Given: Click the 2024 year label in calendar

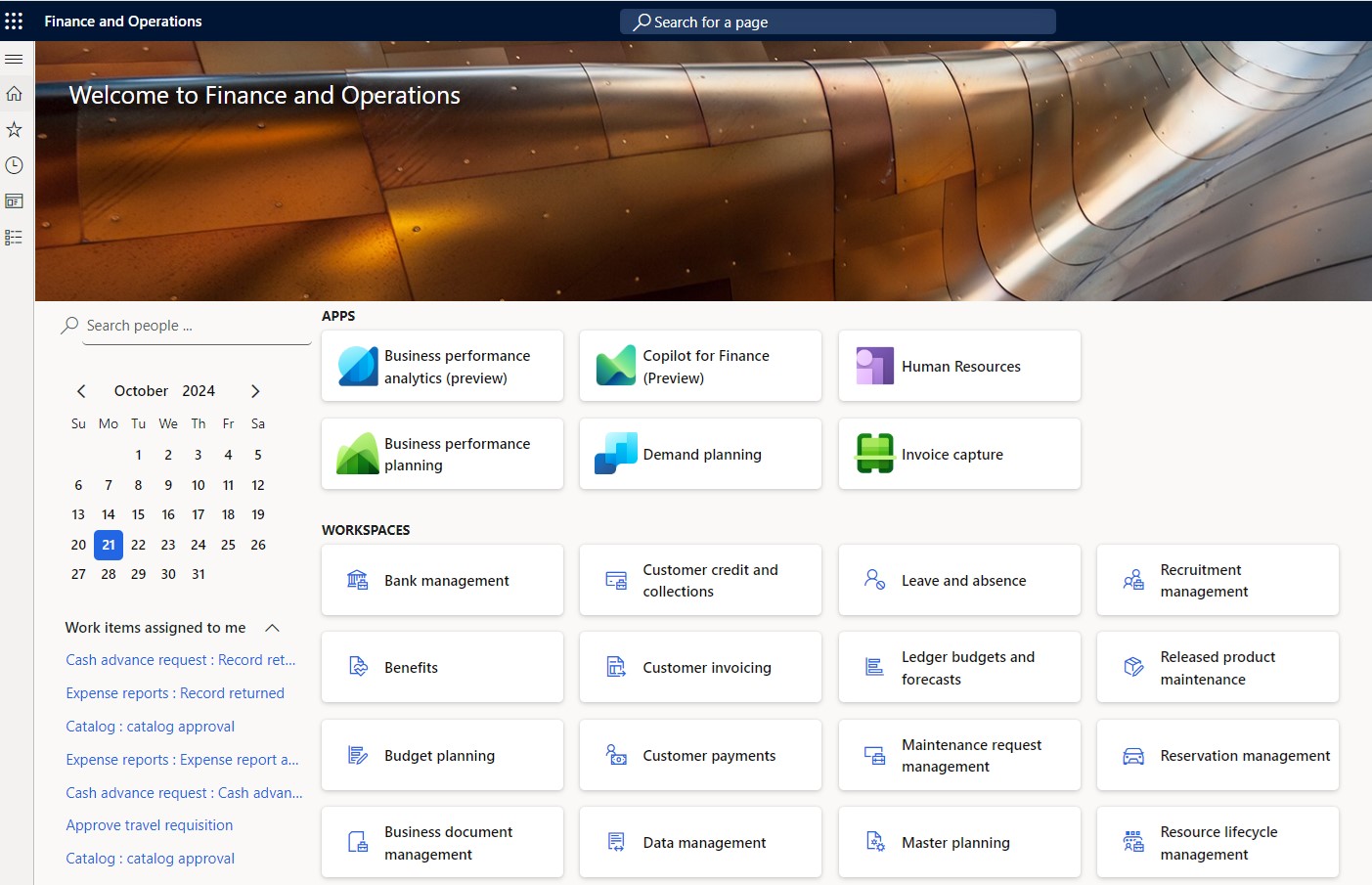Looking at the screenshot, I should (199, 390).
